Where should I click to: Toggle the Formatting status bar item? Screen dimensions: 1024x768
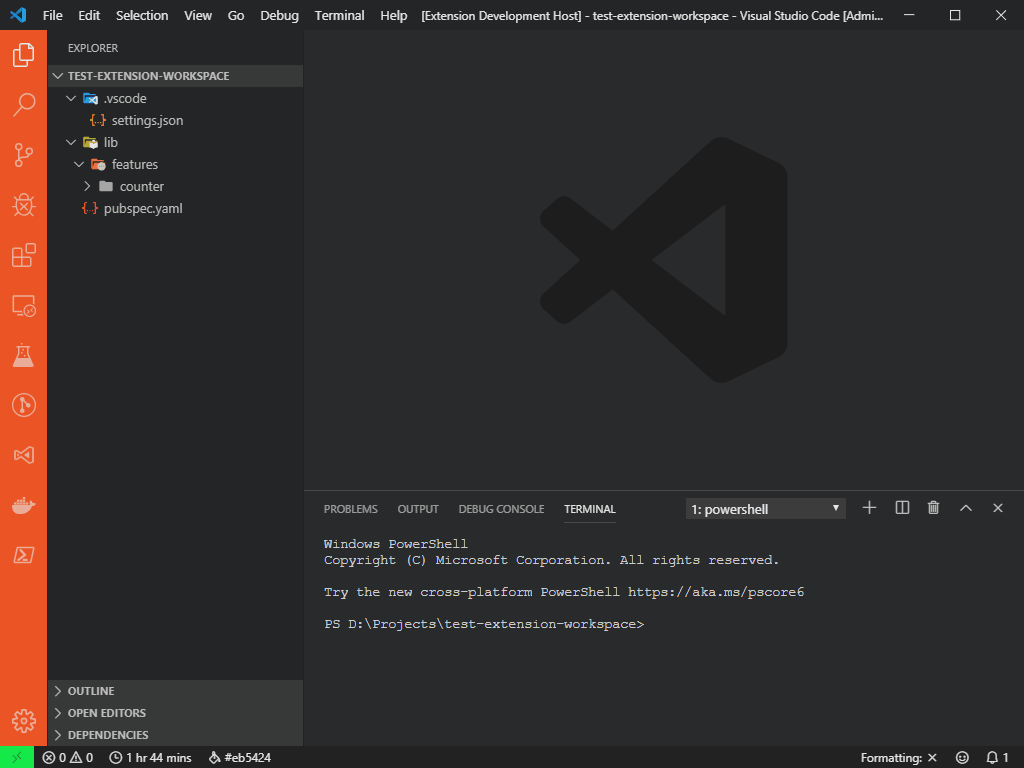point(899,758)
